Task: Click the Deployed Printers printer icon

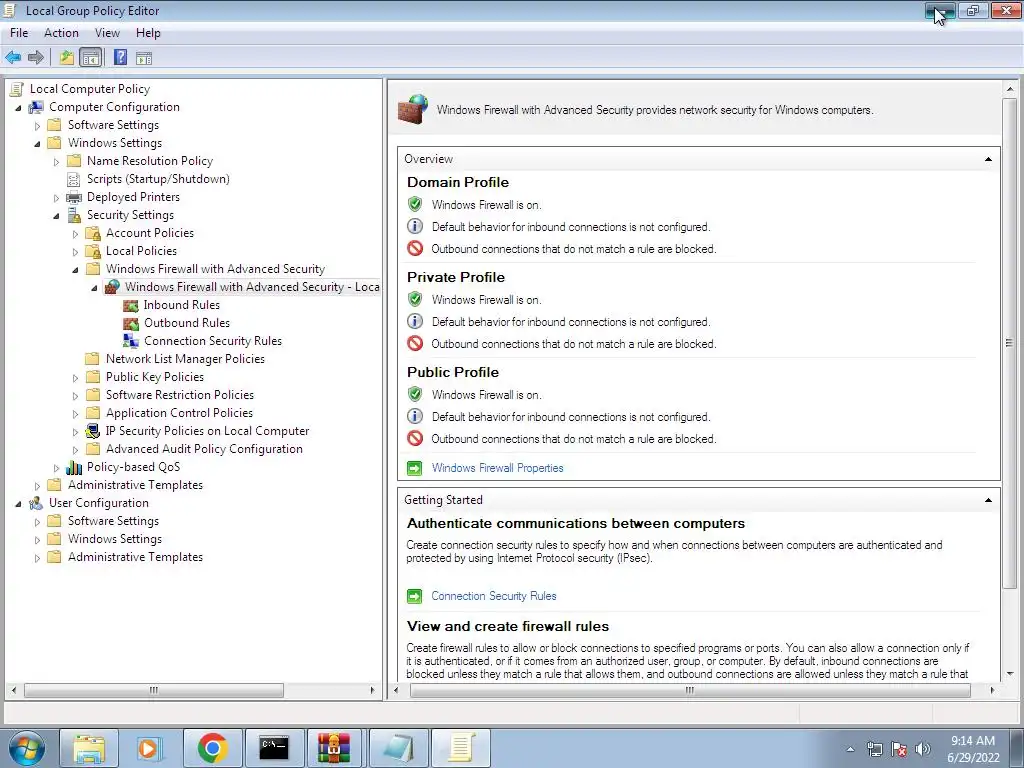Action: 74,197
